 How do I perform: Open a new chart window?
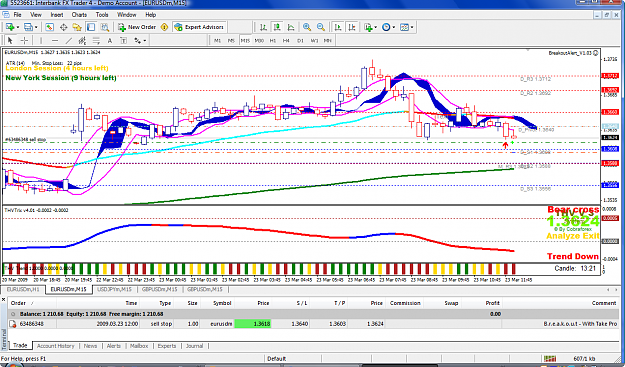9,27
